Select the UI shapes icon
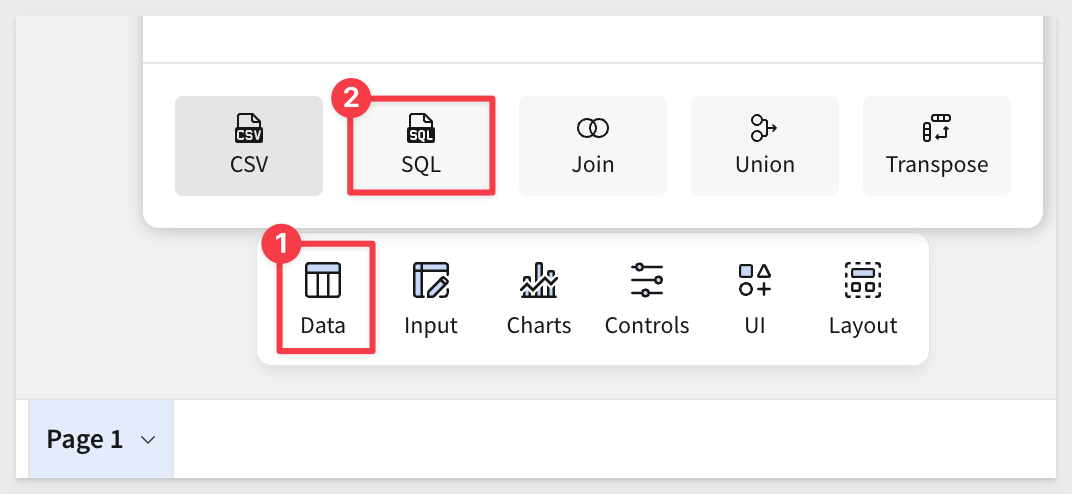 tap(755, 280)
